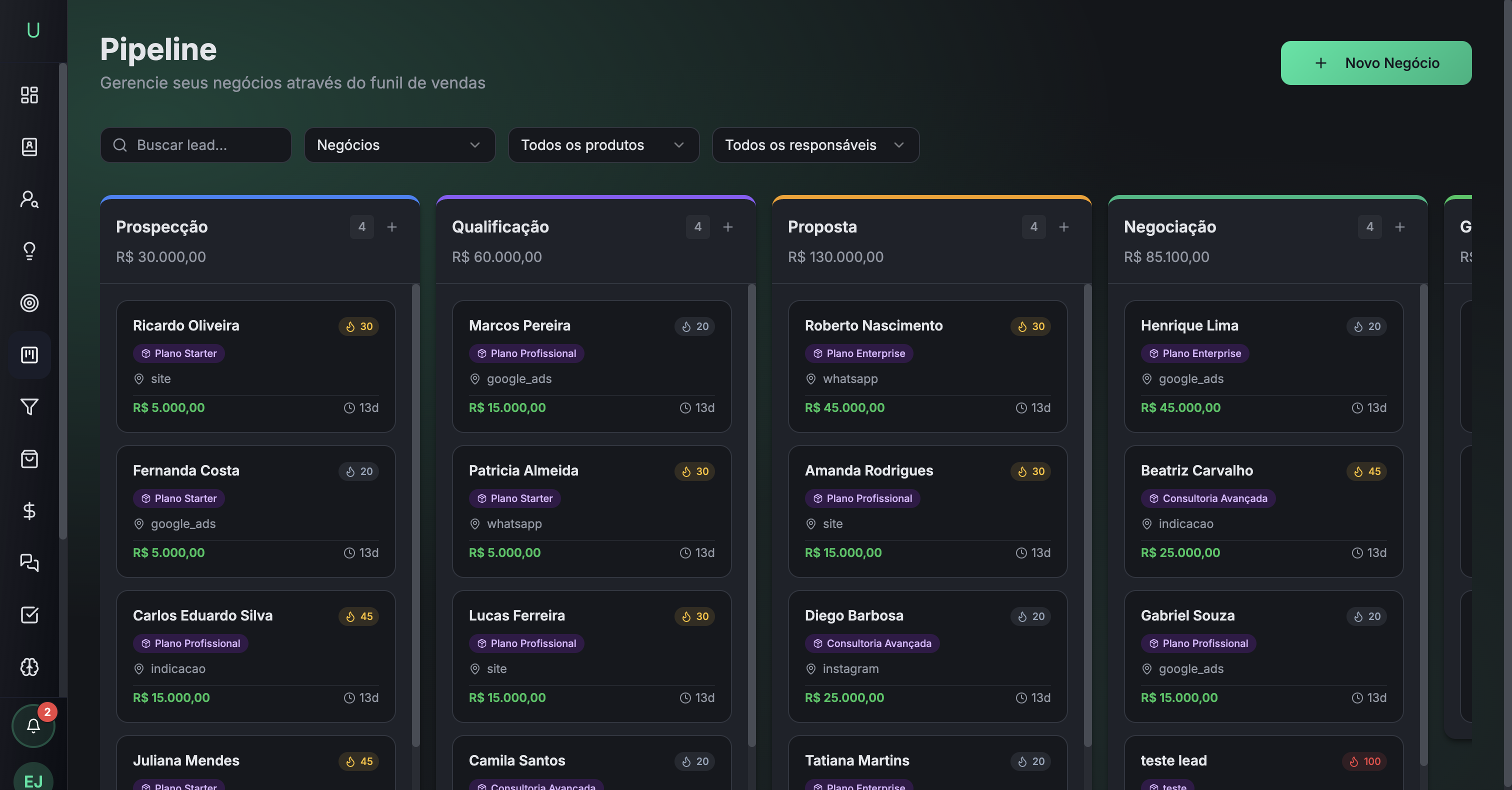Open the dashboard grid icon in sidebar
Screen dimensions: 1512x790
pyautogui.click(x=29, y=95)
